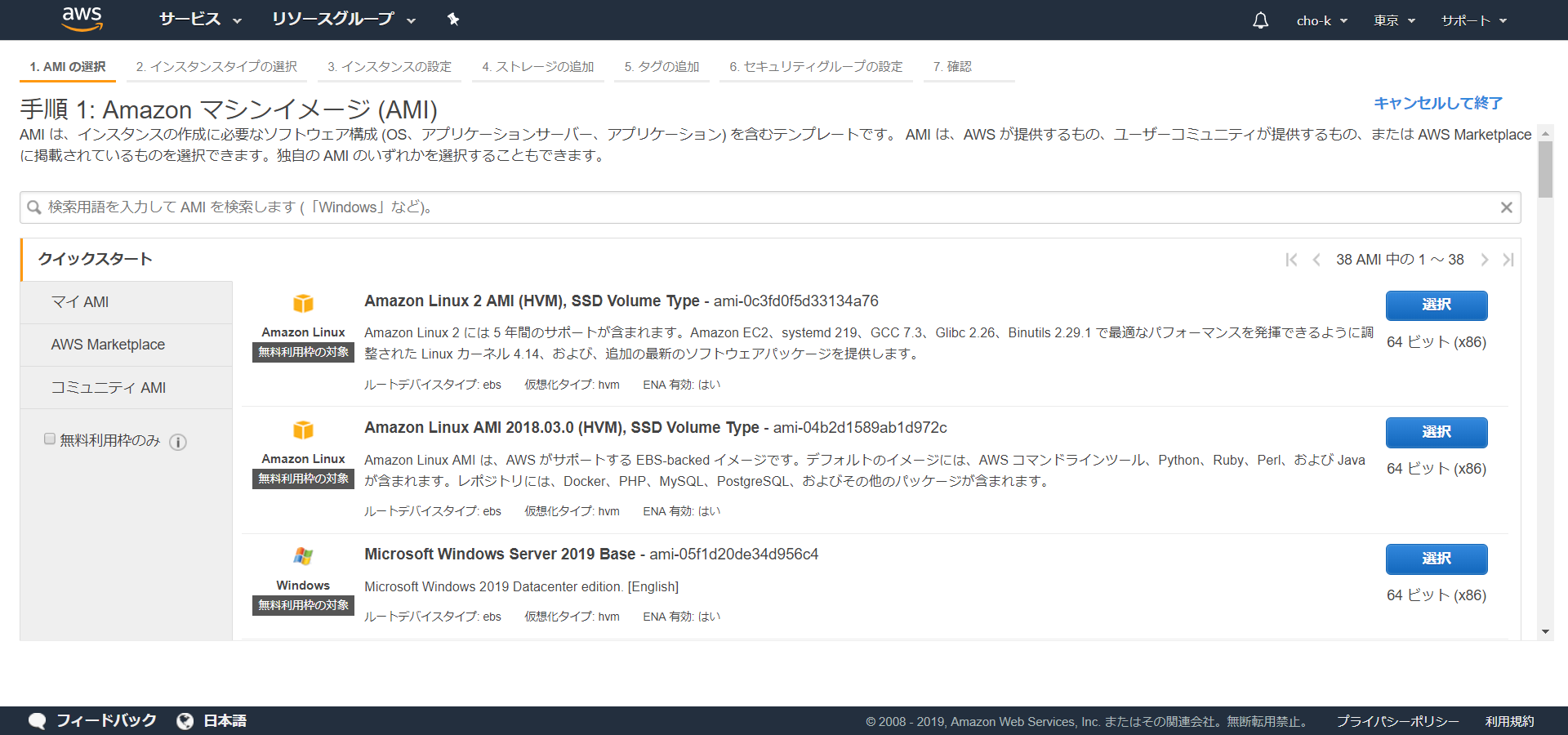
Task: Open the AWS Marketplace category
Action: click(x=127, y=345)
